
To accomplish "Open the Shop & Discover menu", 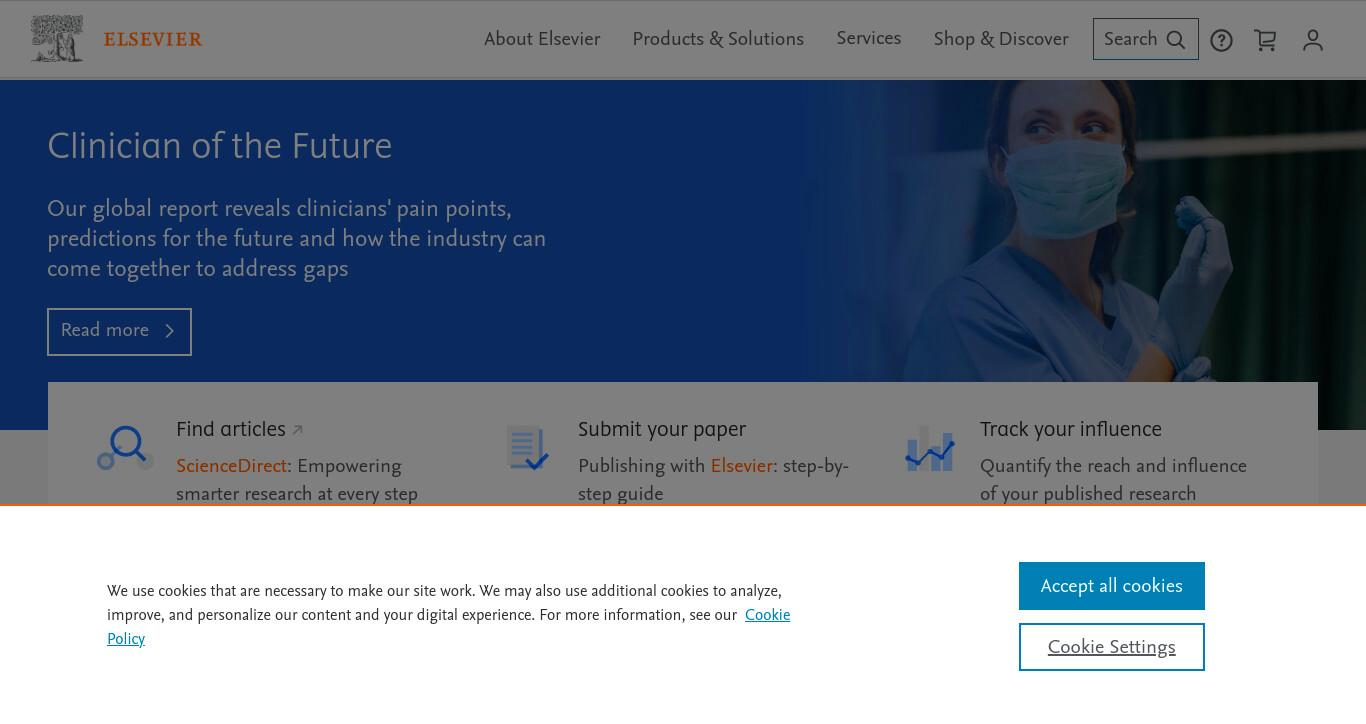I will [x=1001, y=39].
